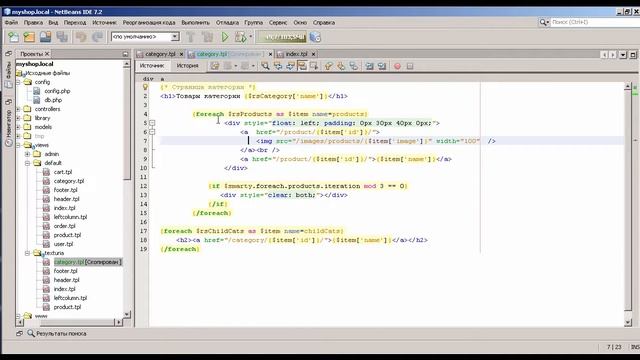Image resolution: width=640 pixels, height=360 pixels.
Task: Select leftcolumn.tpl under texturia folder
Action: coord(70,298)
